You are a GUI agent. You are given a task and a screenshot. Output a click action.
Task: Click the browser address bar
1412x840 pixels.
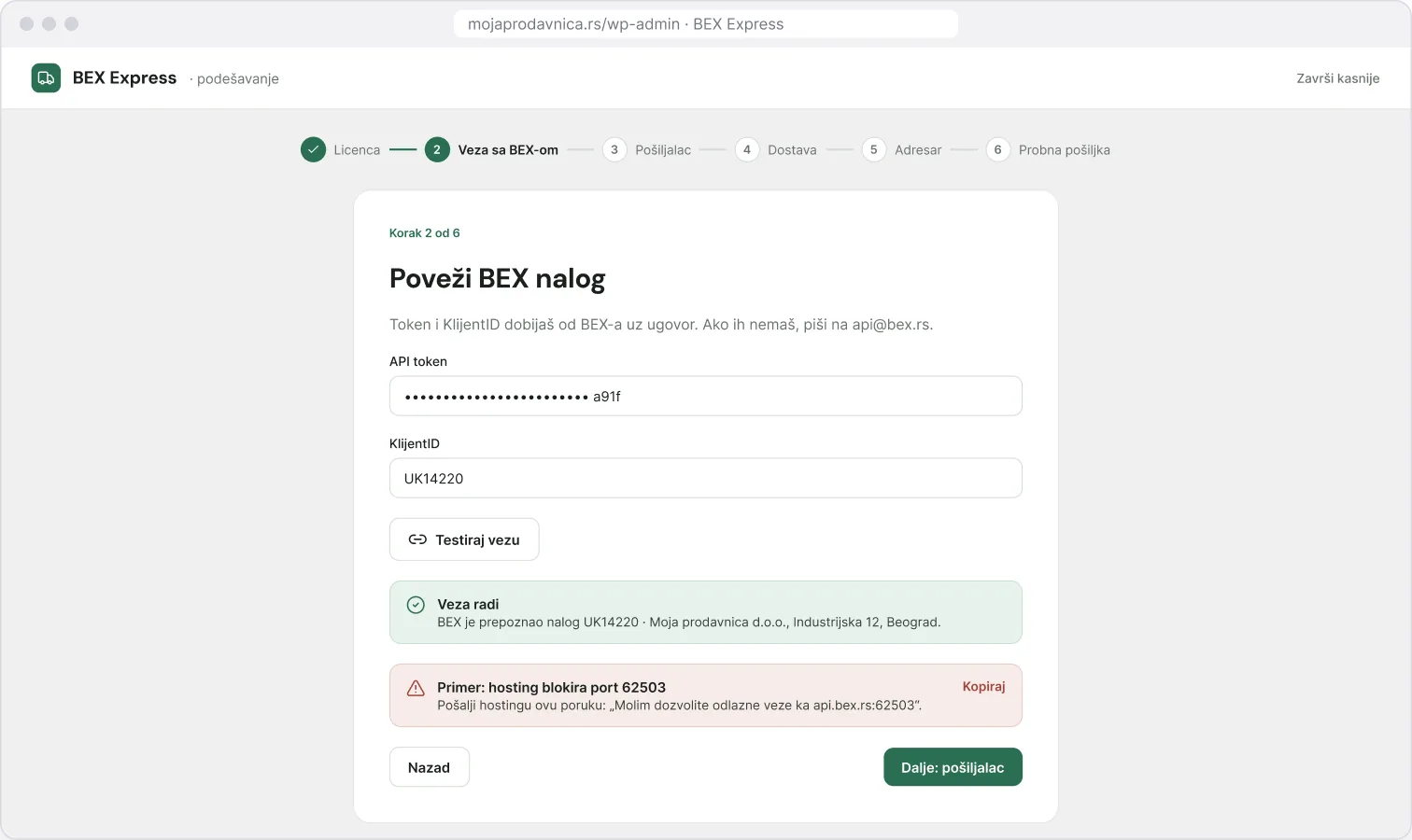point(706,24)
